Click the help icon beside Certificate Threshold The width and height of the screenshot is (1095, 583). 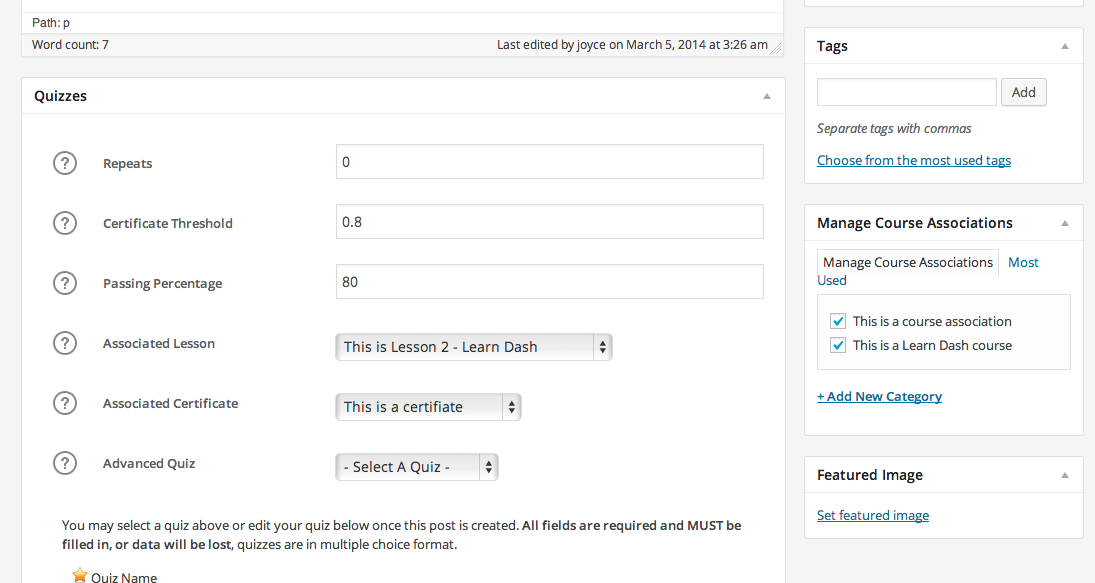[x=65, y=223]
